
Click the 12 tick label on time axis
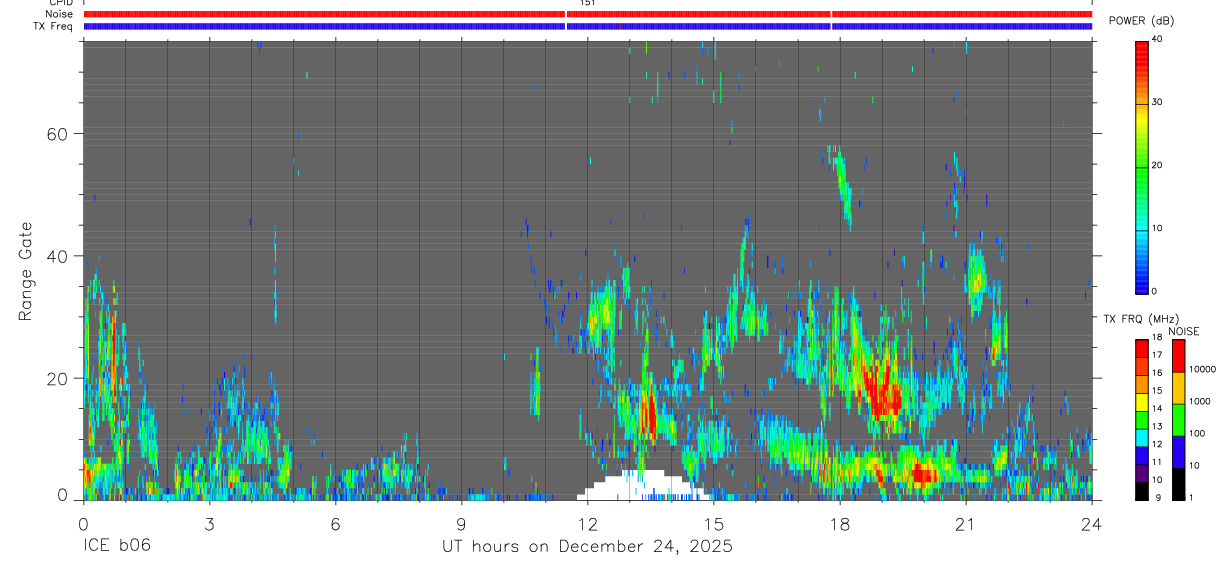click(x=587, y=525)
